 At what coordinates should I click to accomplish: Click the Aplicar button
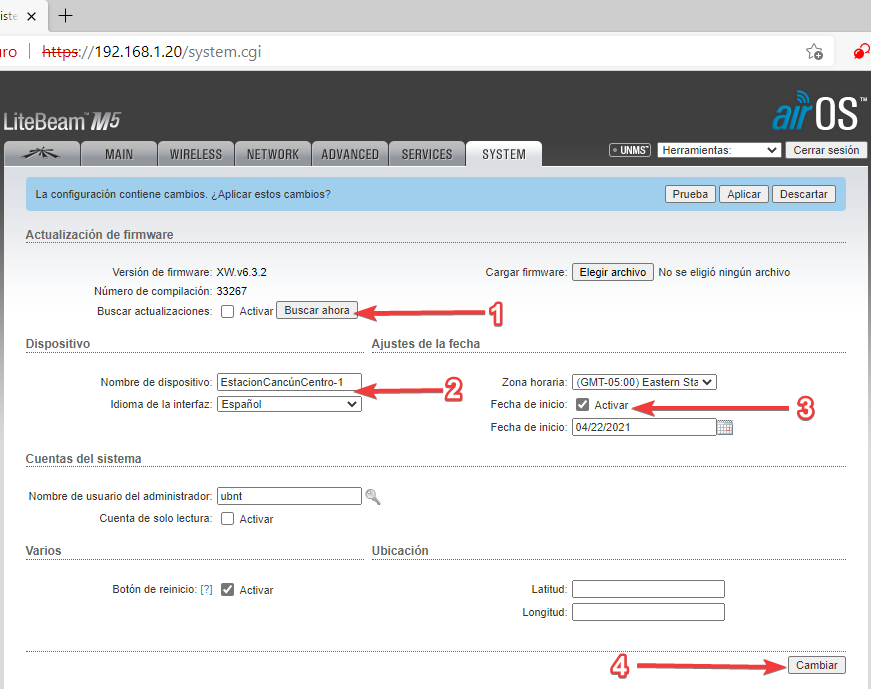click(x=743, y=194)
